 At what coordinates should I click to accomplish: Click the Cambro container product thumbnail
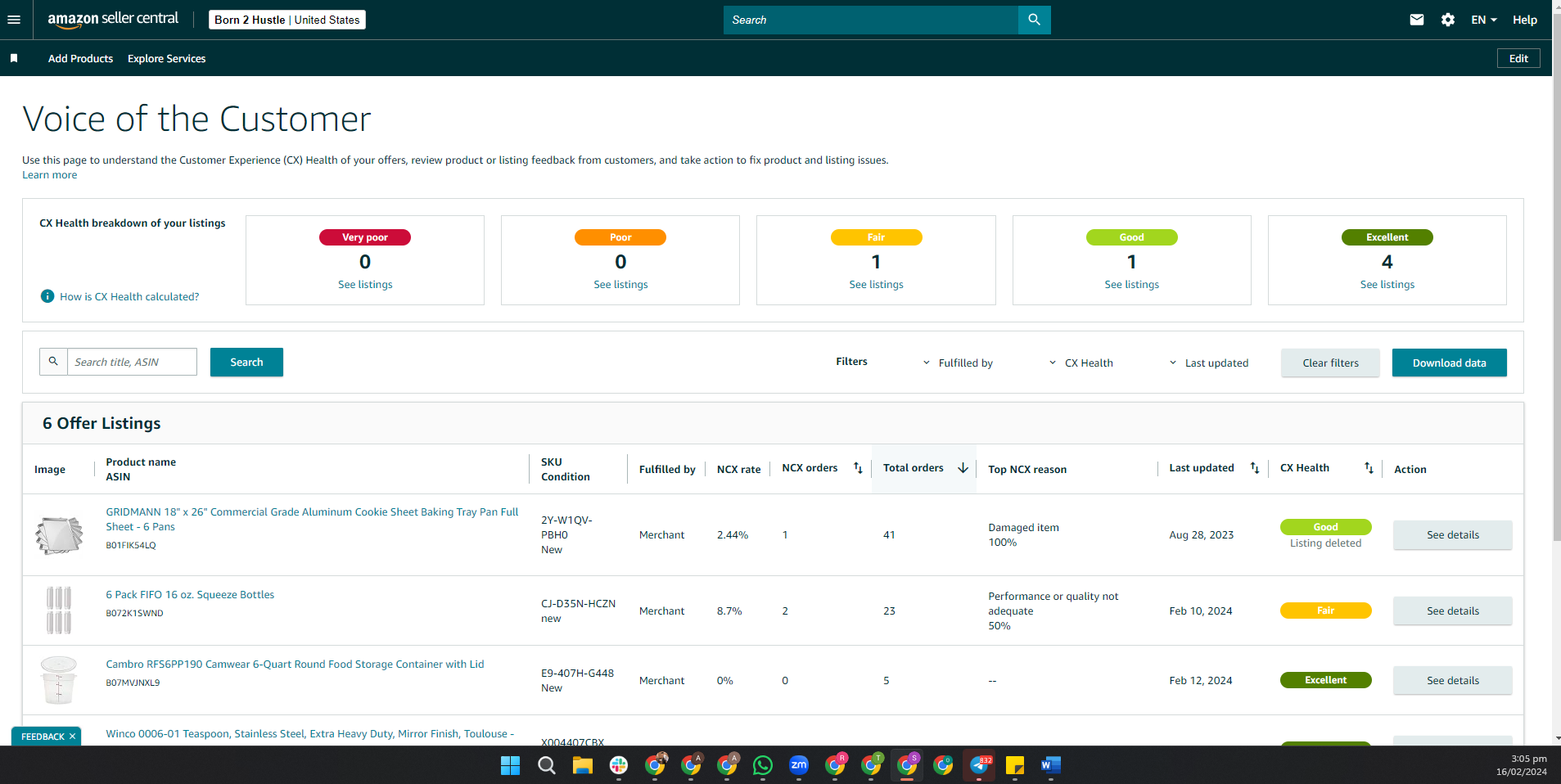pyautogui.click(x=59, y=680)
